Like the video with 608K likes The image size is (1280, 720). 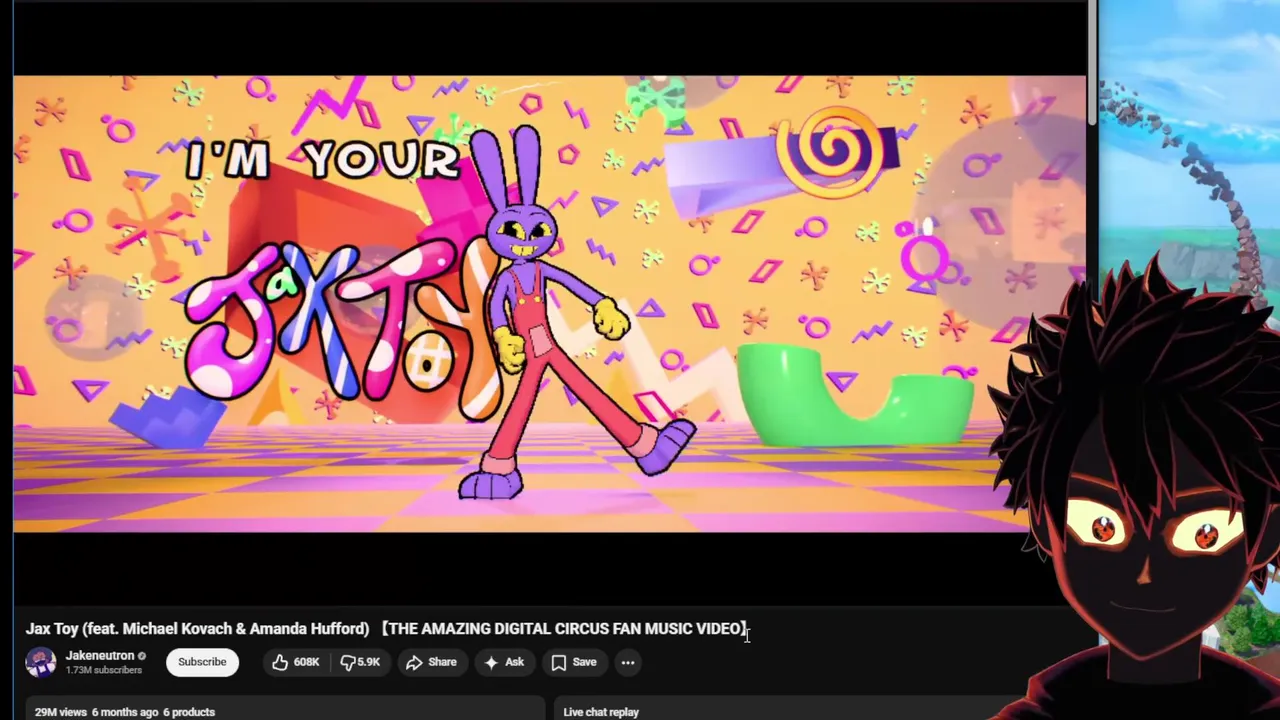click(296, 662)
